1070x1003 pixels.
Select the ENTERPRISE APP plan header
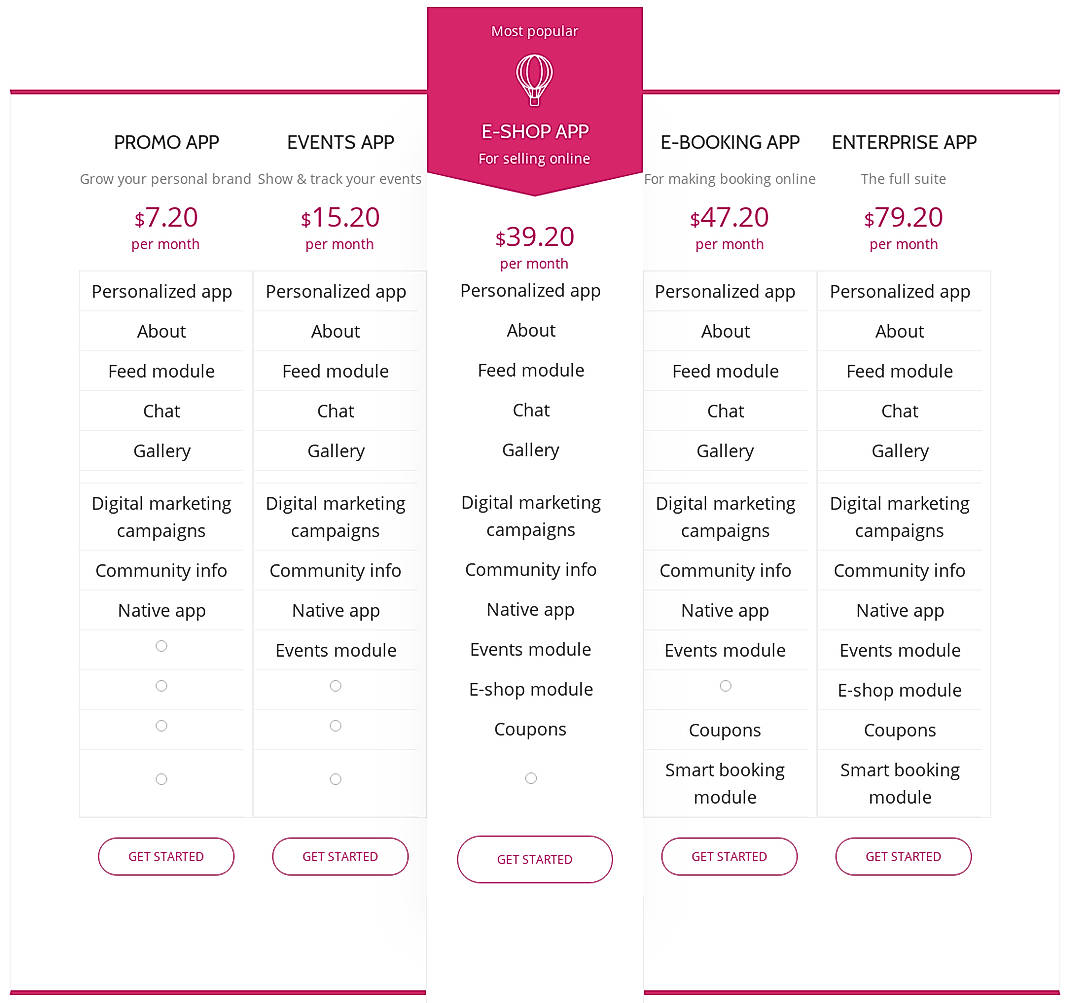pyautogui.click(x=903, y=142)
